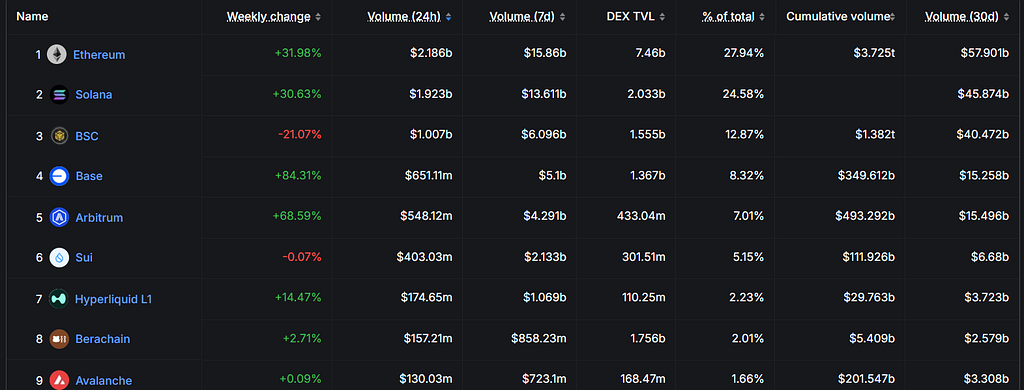
Task: Click the Volume (30d) header label
Action: click(961, 17)
